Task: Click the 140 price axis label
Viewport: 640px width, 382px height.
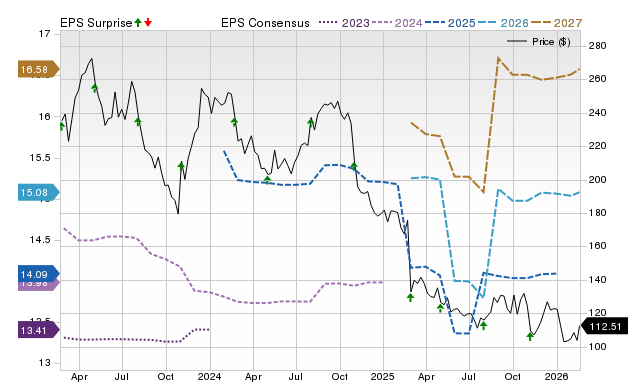Action: tap(598, 280)
